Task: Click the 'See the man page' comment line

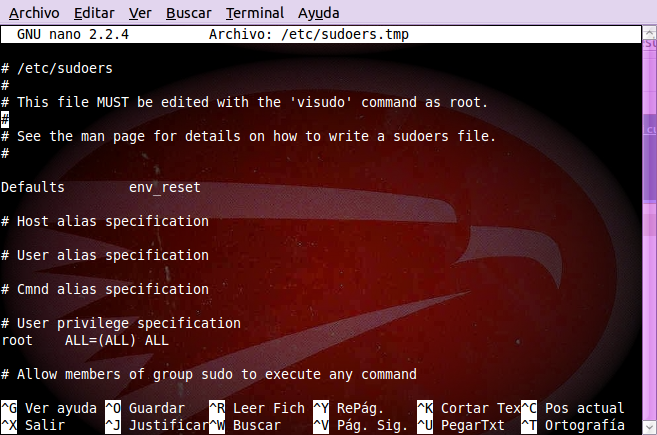Action: [248, 136]
